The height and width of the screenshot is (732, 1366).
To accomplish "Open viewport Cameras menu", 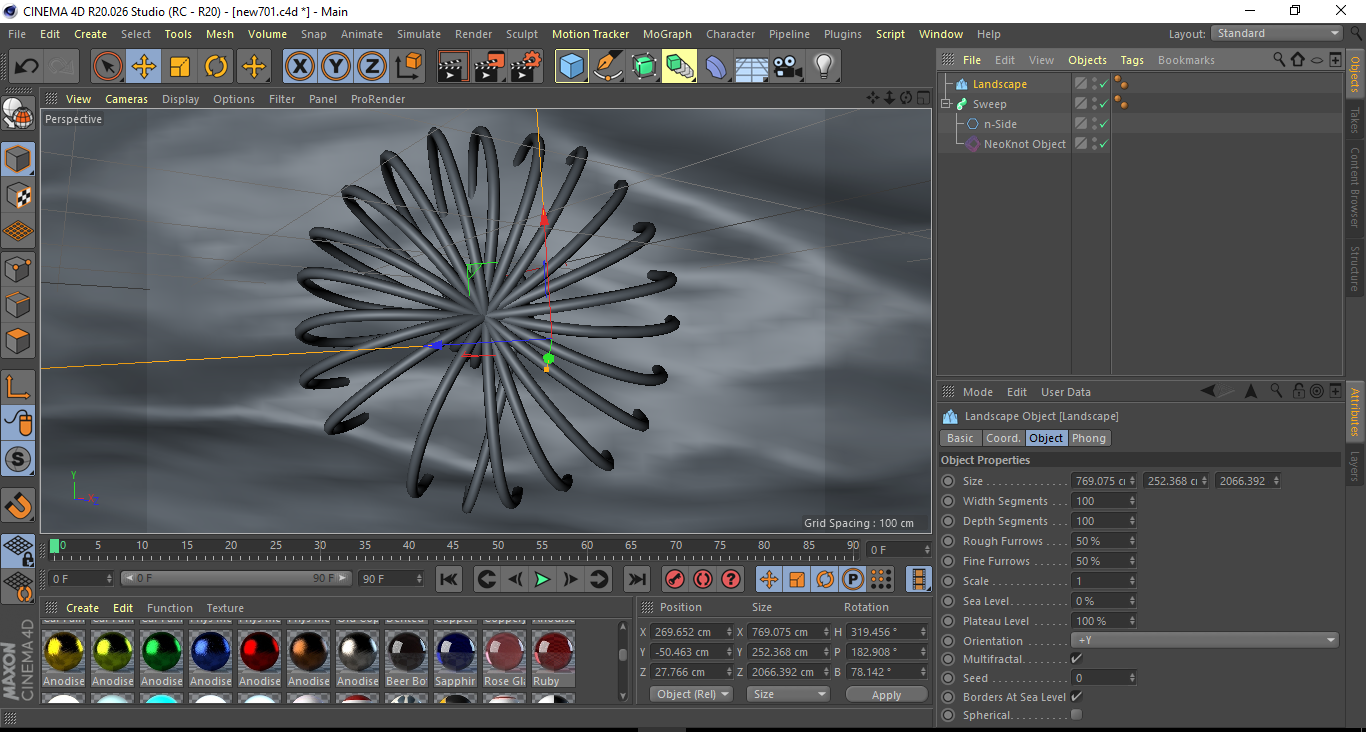I will click(x=127, y=99).
